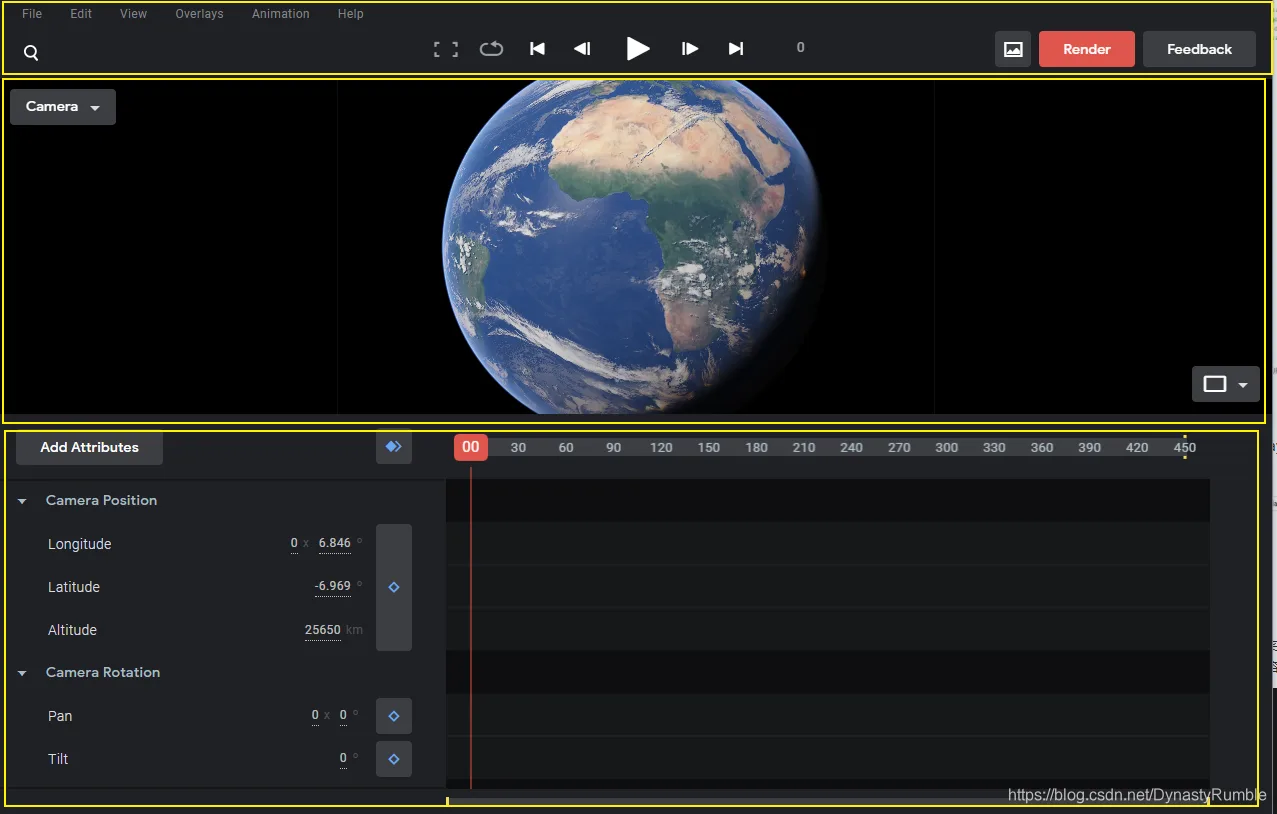Open the Animation menu
This screenshot has height=814, width=1277.
coord(281,14)
